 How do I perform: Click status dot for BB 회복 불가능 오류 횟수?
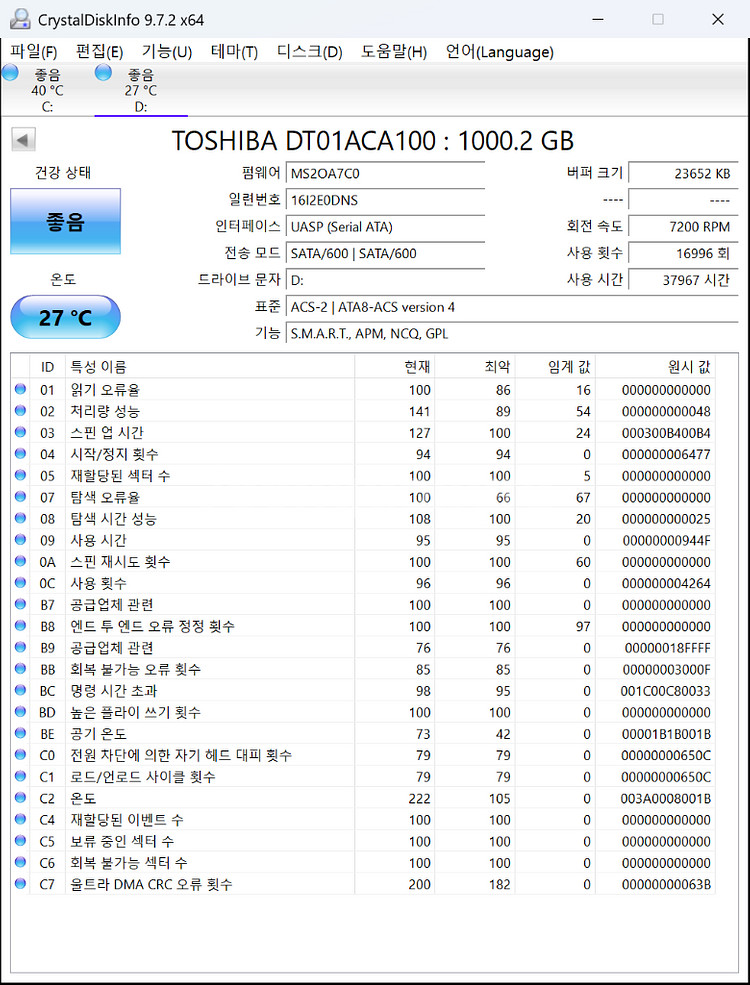(20, 668)
